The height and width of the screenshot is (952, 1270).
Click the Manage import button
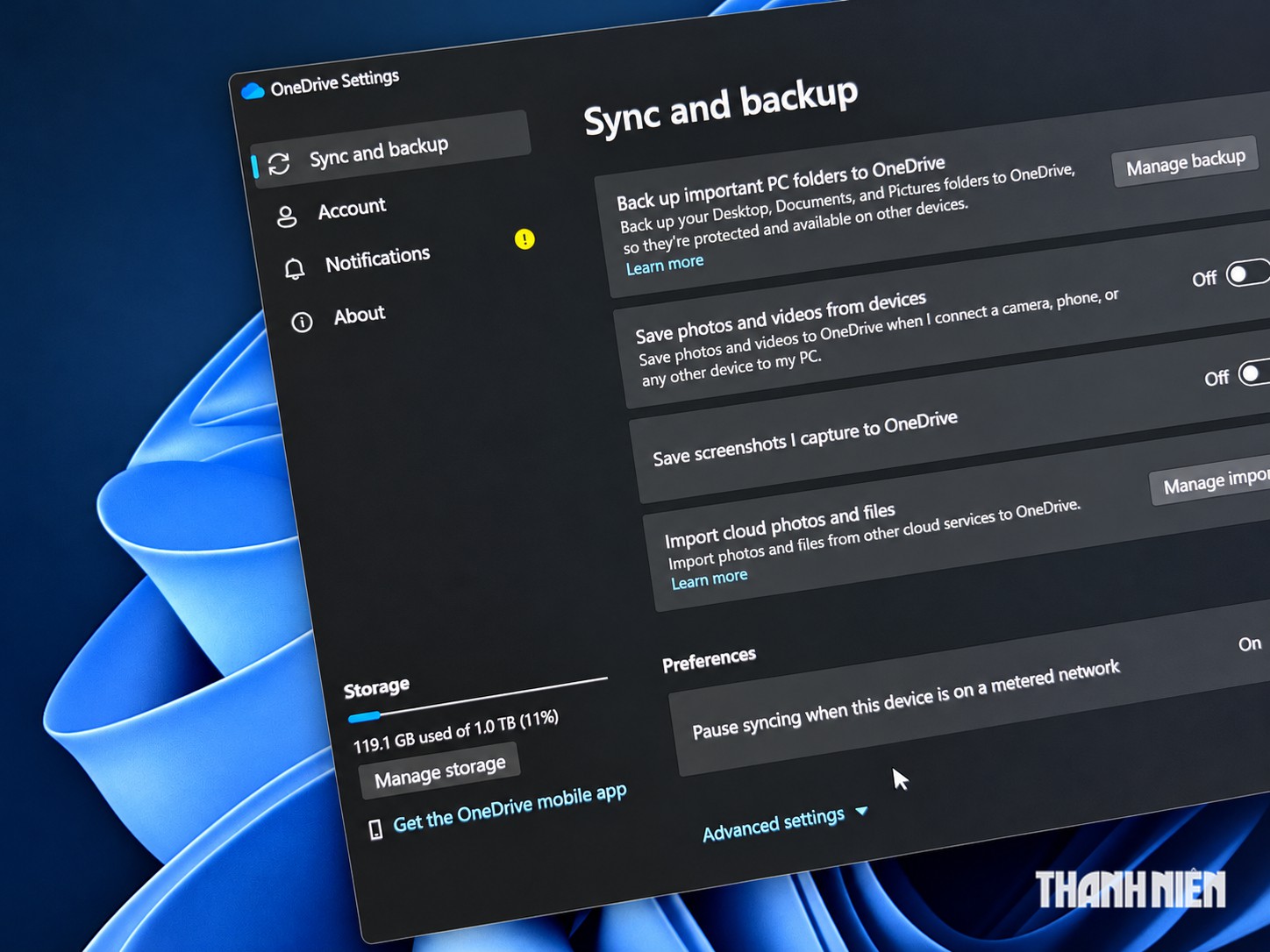click(1210, 482)
